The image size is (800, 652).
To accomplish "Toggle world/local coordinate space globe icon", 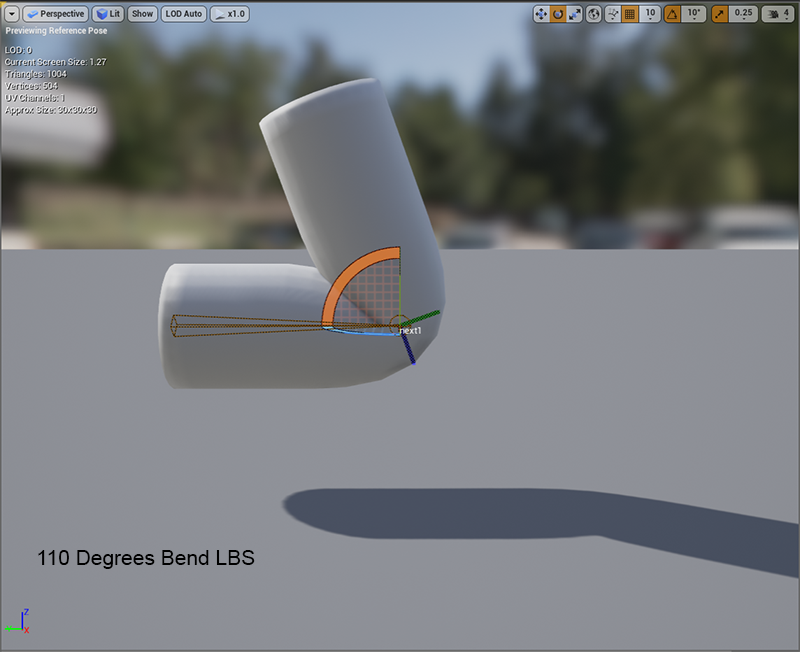I will [x=593, y=14].
